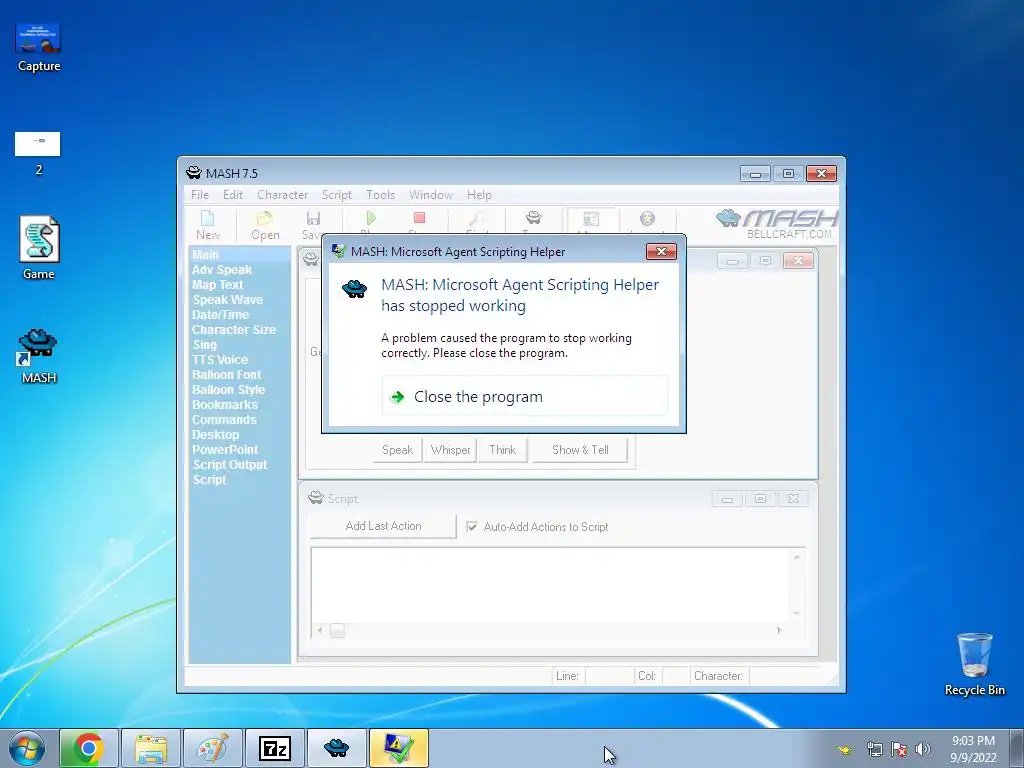Select Balloon Style in the sidebar
Image resolution: width=1024 pixels, height=768 pixels.
tap(228, 390)
